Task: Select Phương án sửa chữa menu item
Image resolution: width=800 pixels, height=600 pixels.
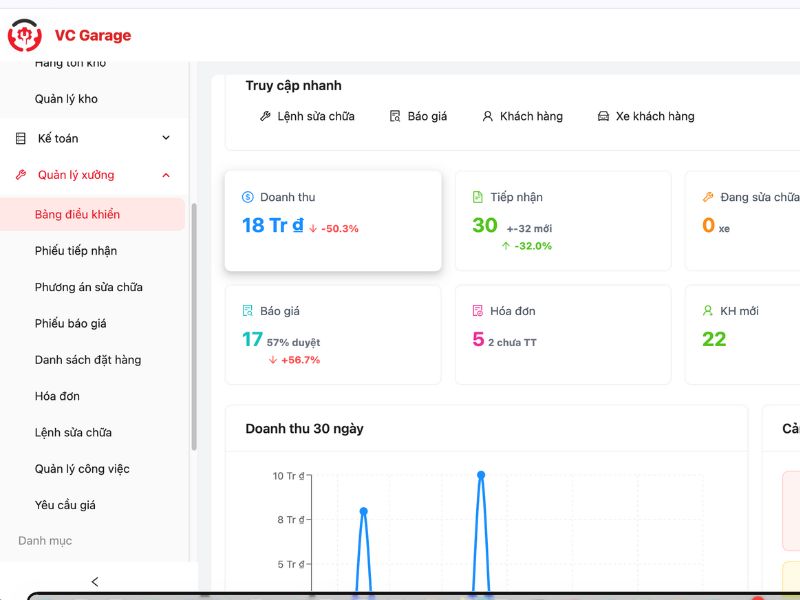Action: pyautogui.click(x=89, y=287)
